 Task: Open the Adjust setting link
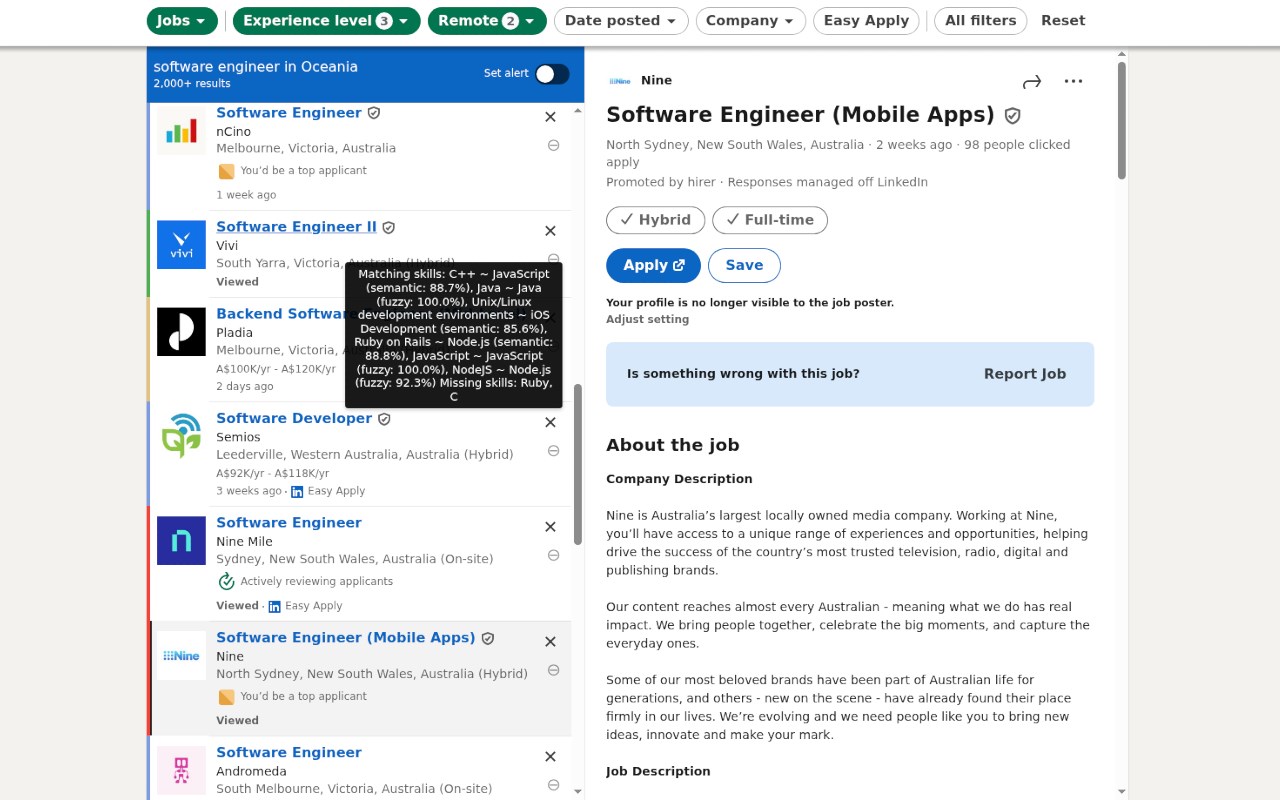pos(647,320)
